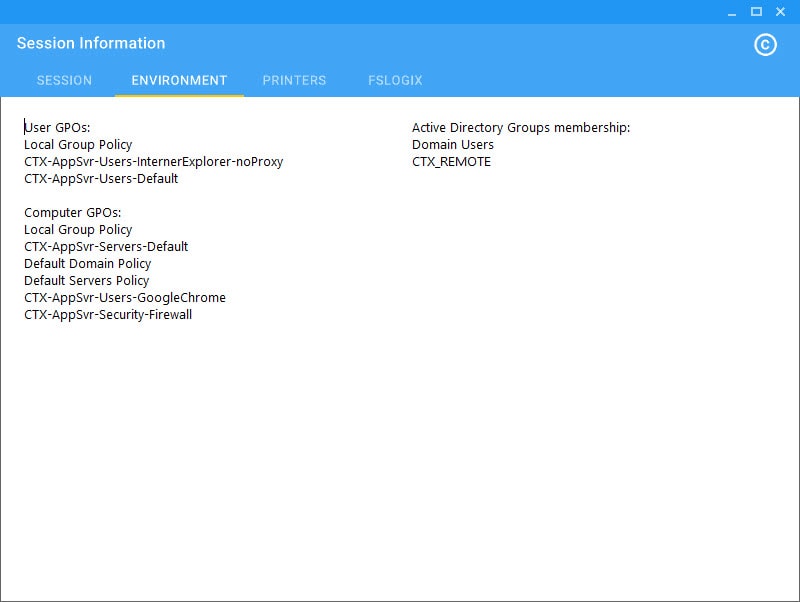Maximize the Session Information window
The width and height of the screenshot is (800, 602).
coord(756,12)
